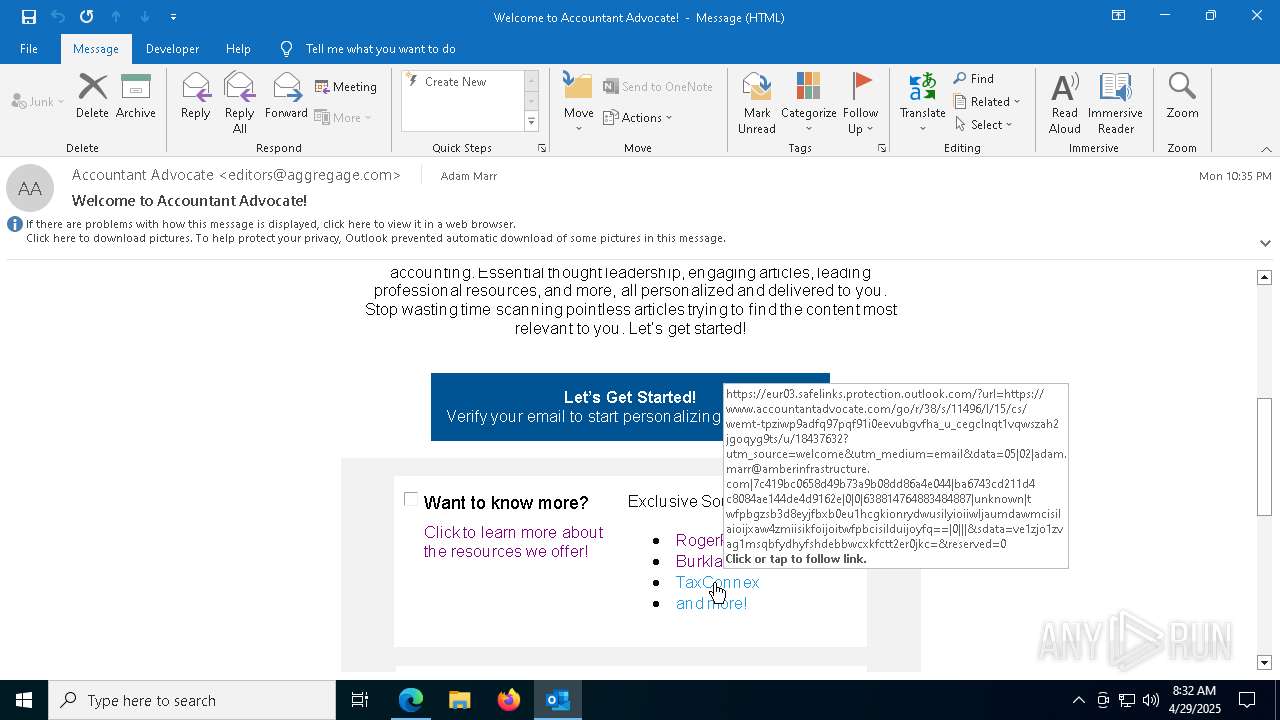Open File Explorer from taskbar

[x=460, y=700]
